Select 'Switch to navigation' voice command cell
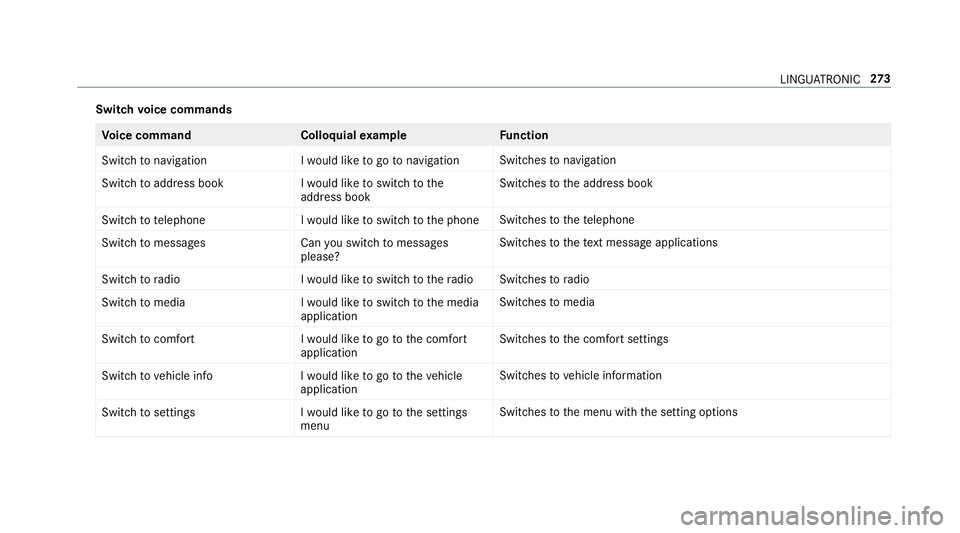 point(154,160)
